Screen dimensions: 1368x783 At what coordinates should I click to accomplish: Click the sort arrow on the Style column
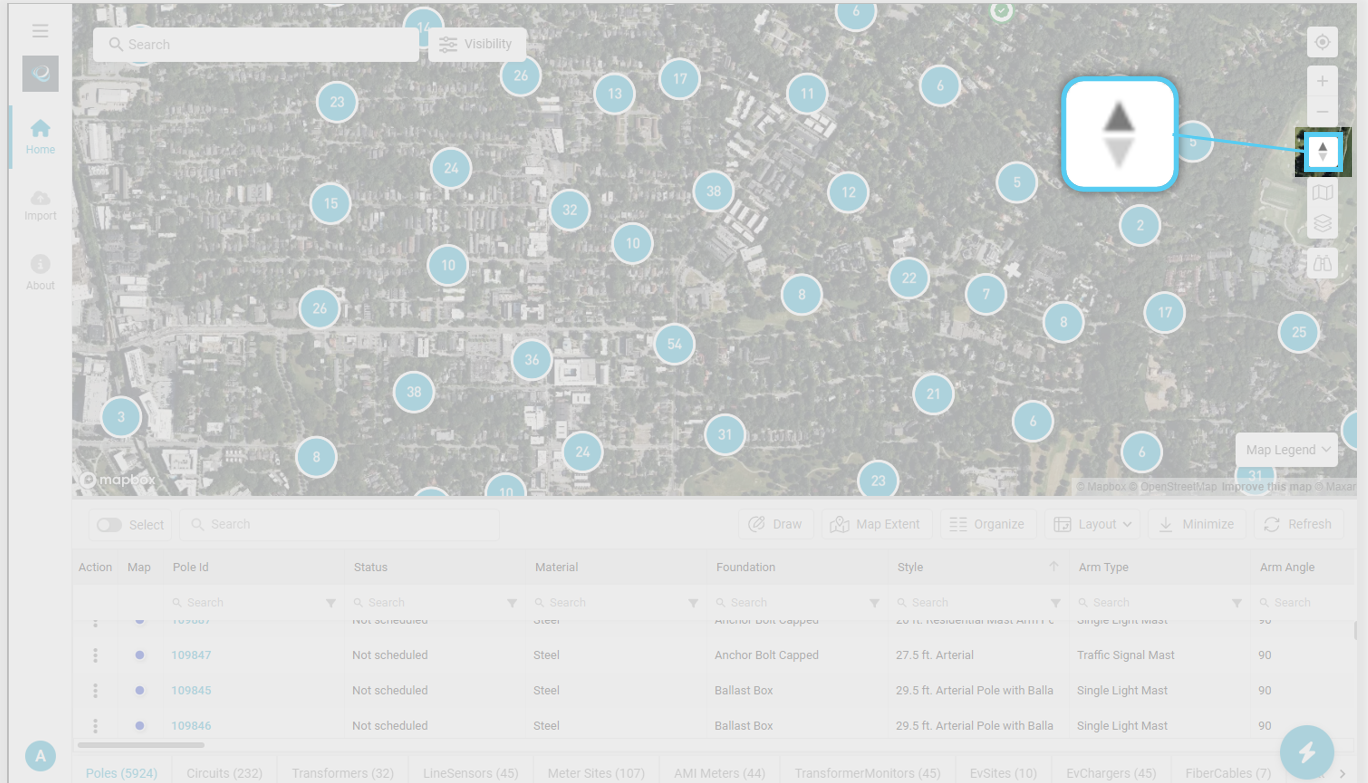coord(1053,567)
